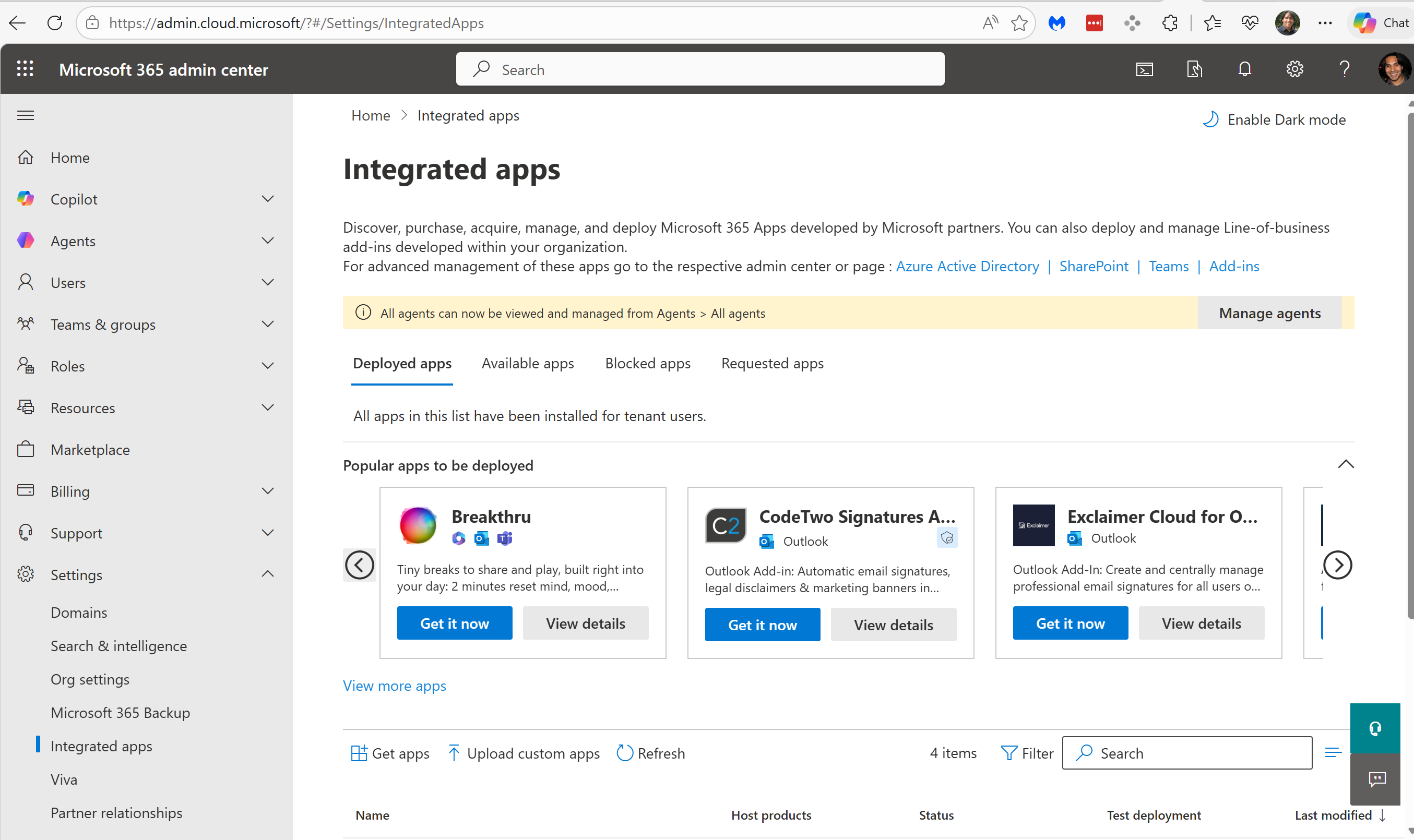Switch to the Blocked apps tab
The width and height of the screenshot is (1414, 840).
[x=647, y=364]
